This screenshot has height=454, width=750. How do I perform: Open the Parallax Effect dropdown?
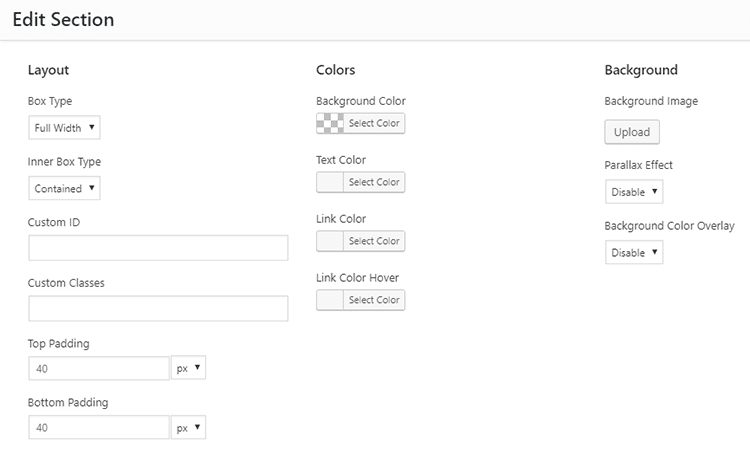click(634, 192)
